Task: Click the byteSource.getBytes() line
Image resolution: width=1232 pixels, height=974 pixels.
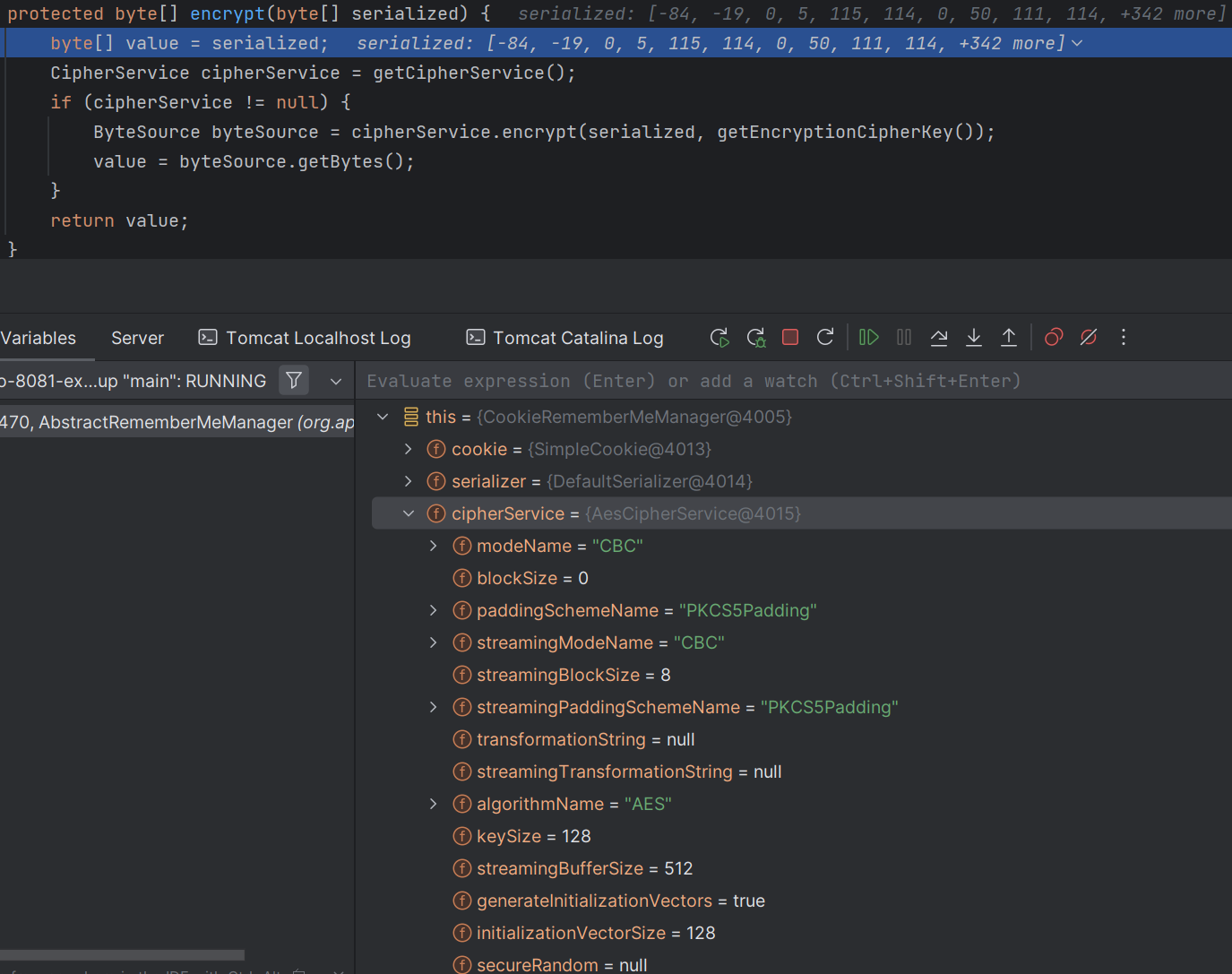Action: [x=254, y=161]
